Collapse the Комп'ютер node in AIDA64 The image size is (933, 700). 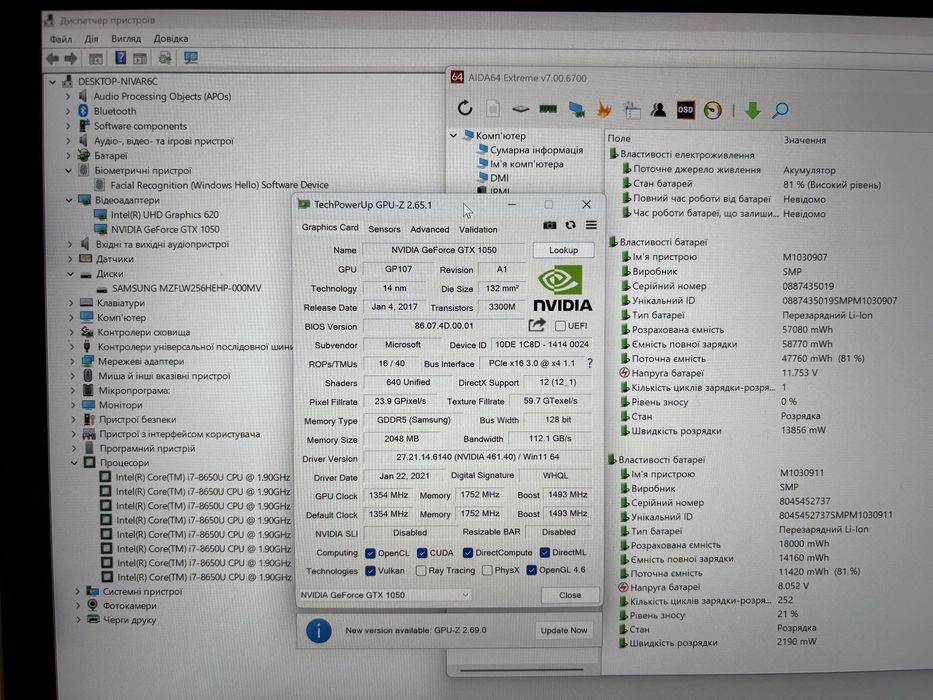[453, 136]
